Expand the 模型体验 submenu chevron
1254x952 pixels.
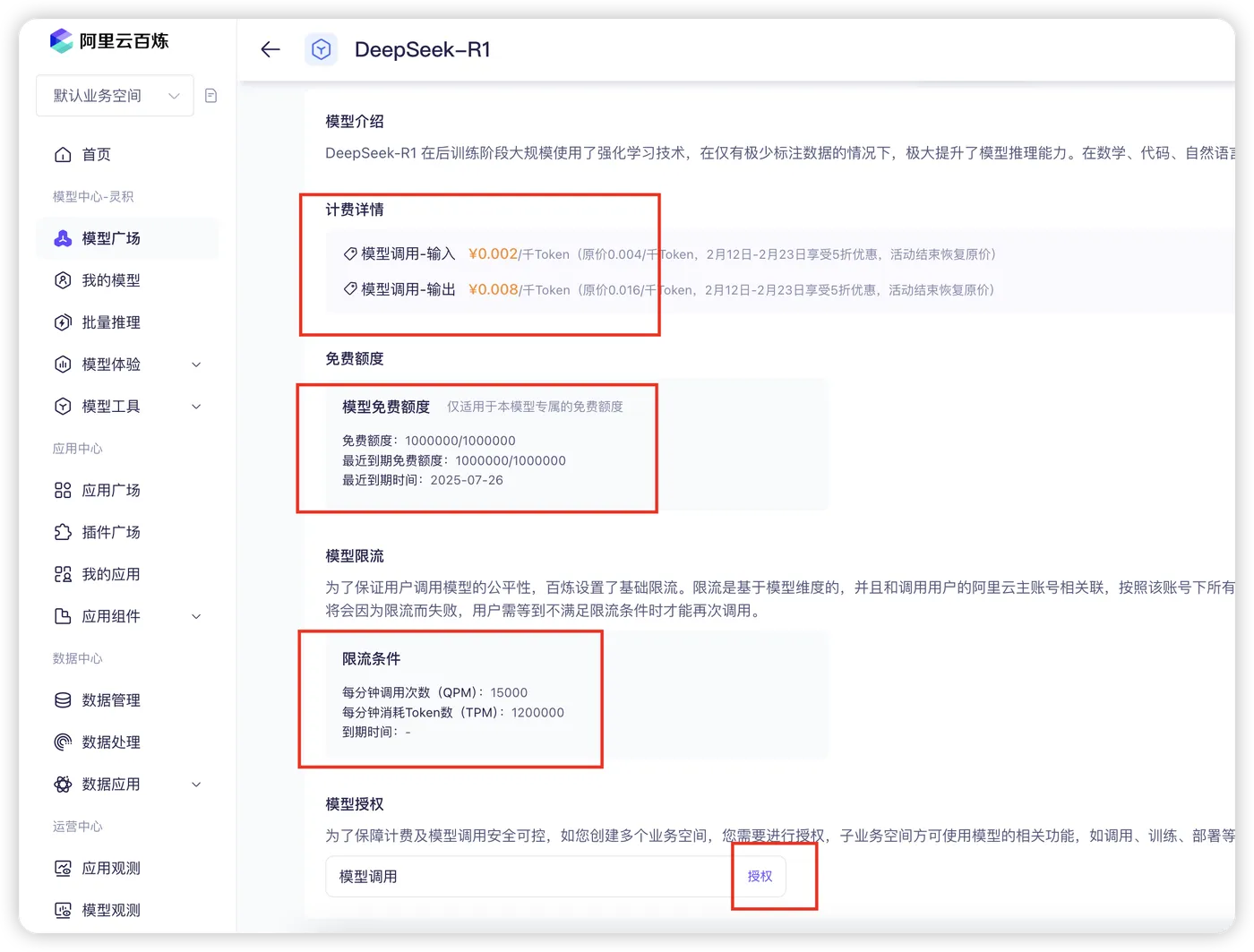tap(196, 365)
